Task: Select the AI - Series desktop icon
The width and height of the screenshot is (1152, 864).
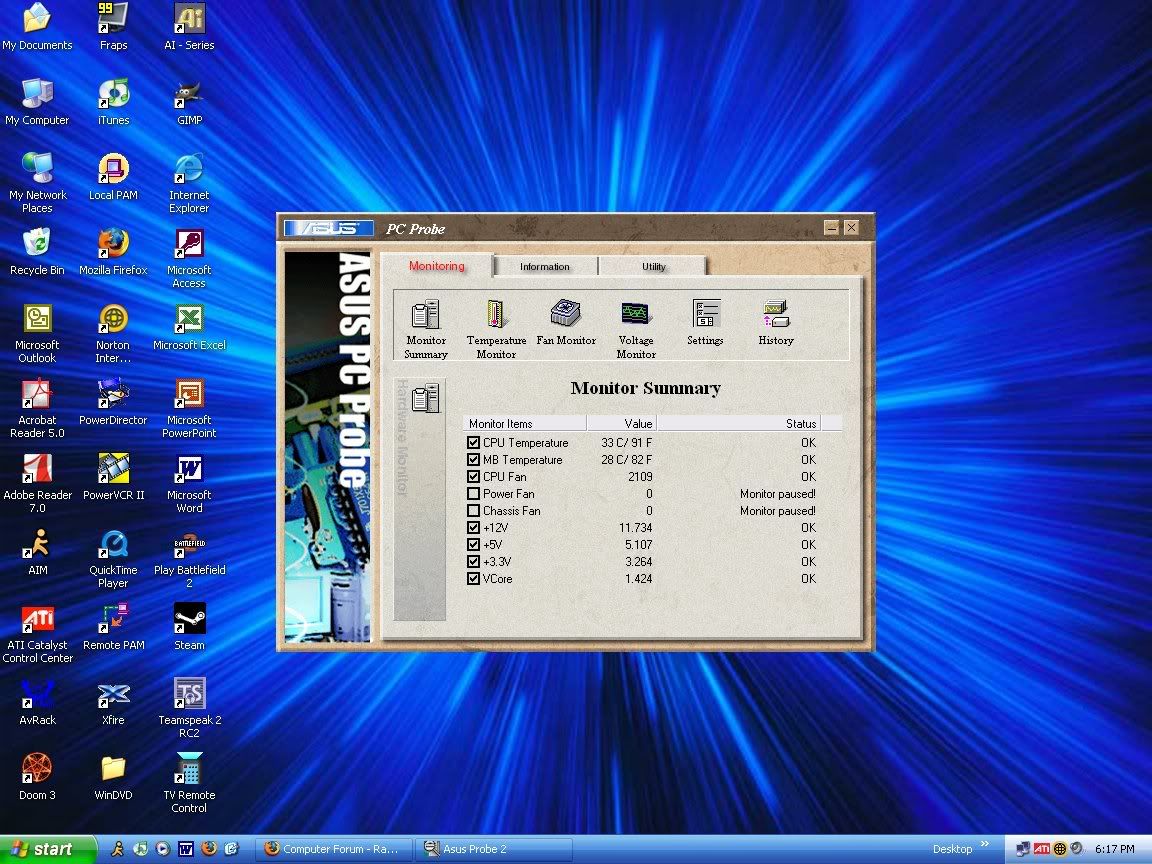Action: [189, 26]
